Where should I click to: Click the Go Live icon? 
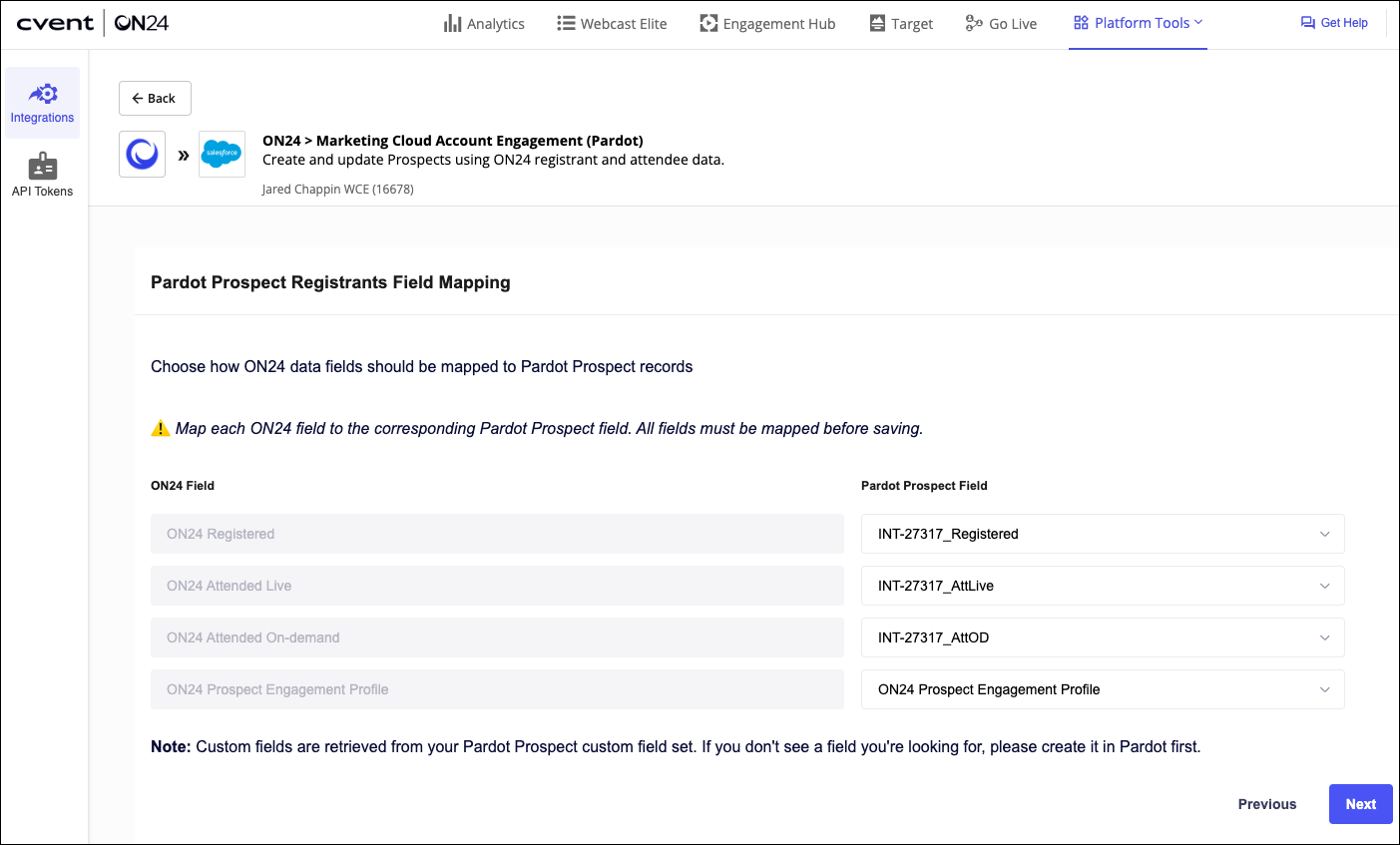974,23
